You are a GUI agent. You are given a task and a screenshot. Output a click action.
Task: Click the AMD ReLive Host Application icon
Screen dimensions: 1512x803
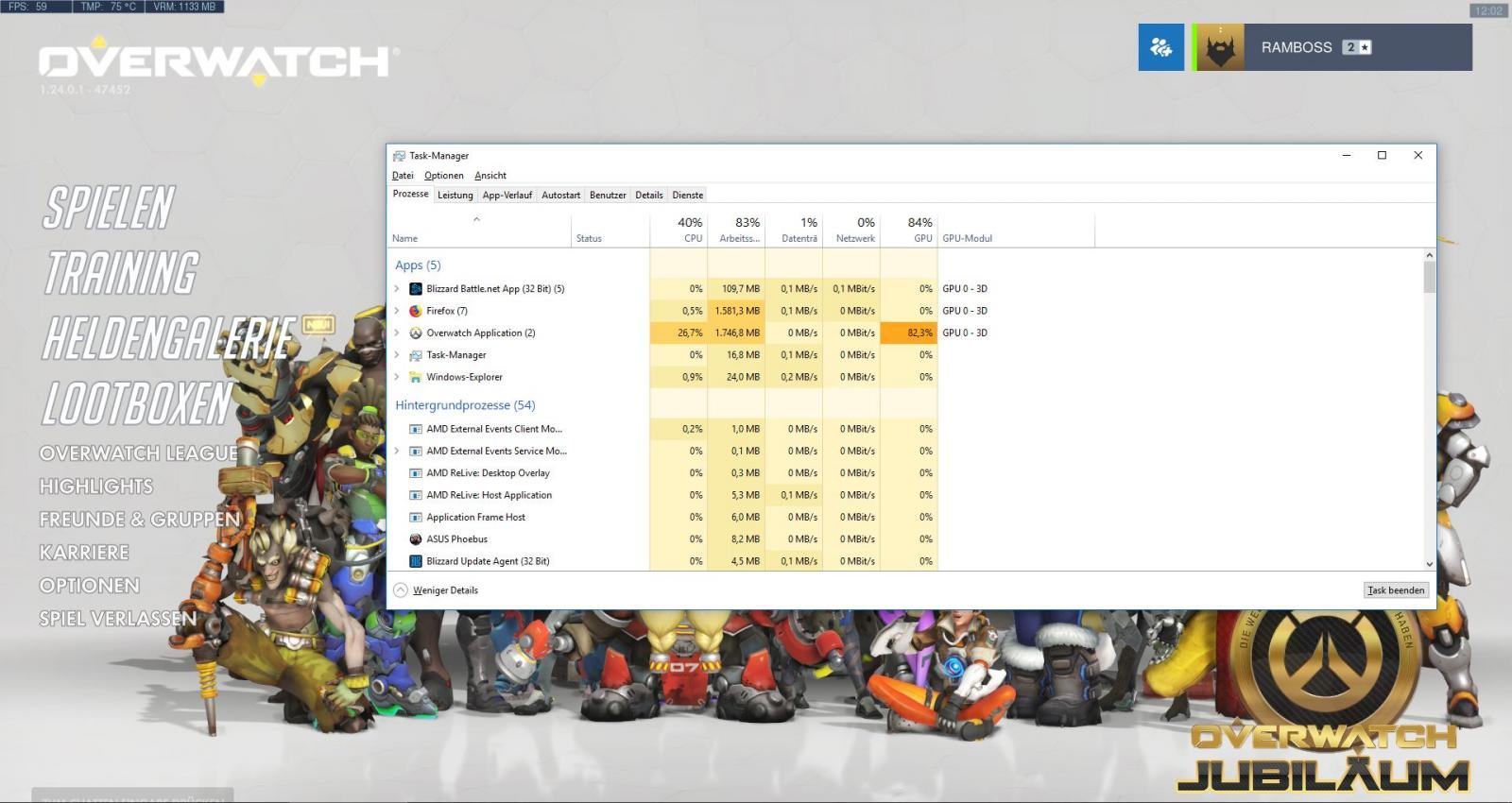pos(416,495)
